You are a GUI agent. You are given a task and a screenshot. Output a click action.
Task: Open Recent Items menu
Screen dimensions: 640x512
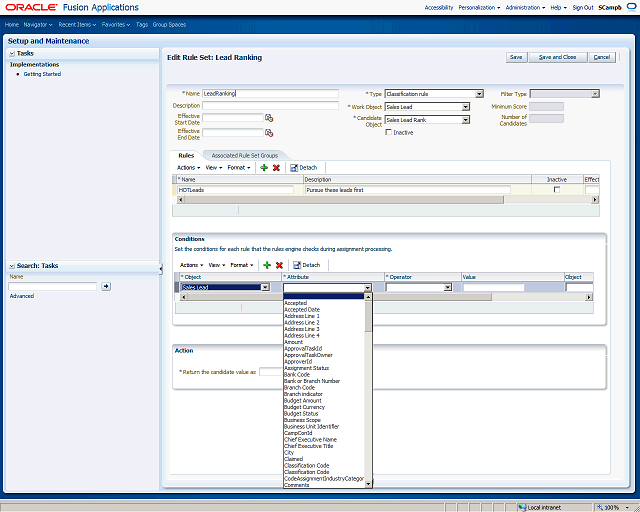77,25
